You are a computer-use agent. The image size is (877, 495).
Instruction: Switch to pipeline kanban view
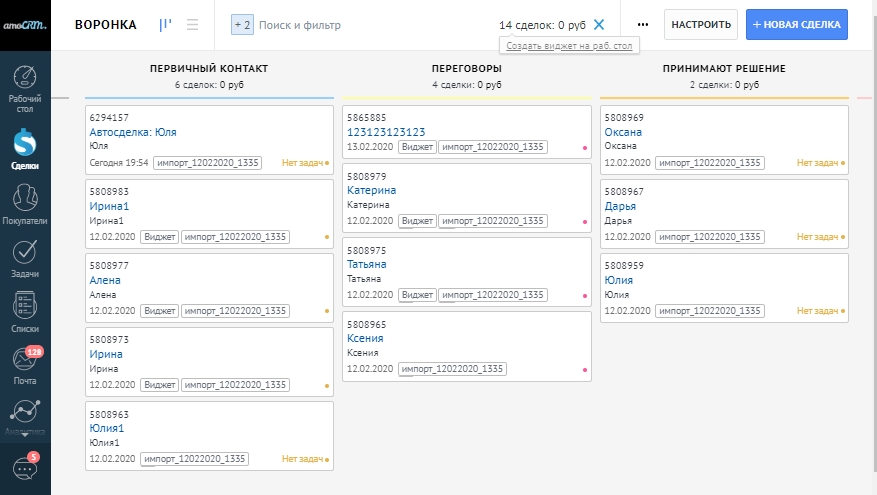(165, 25)
